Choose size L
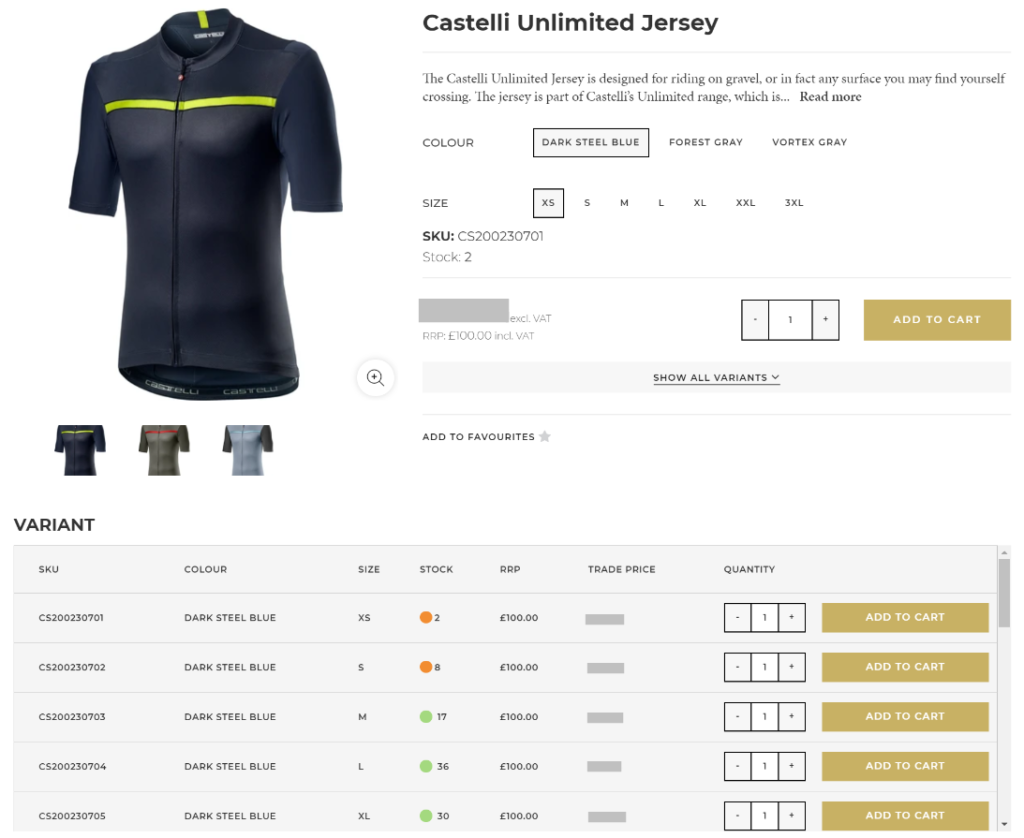This screenshot has height=838, width=1024. point(661,203)
